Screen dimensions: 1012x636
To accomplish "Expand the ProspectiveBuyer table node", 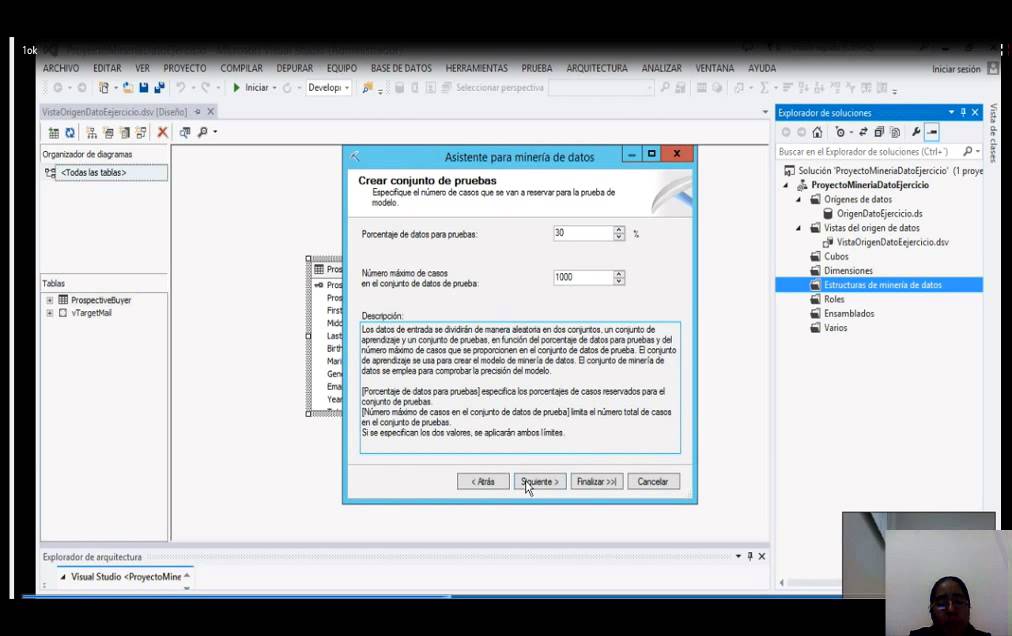I will coord(50,300).
